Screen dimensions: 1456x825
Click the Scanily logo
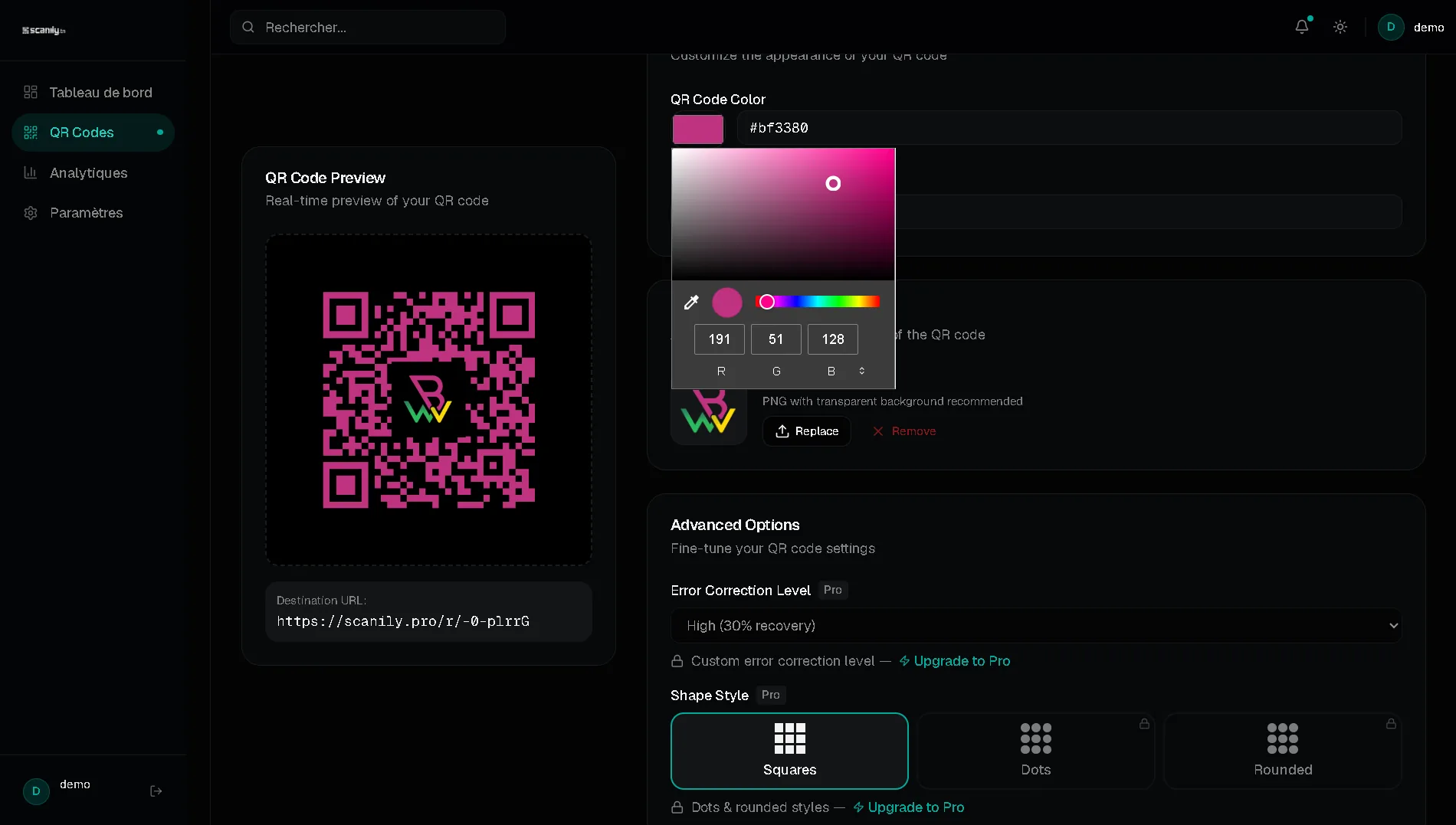pos(44,31)
